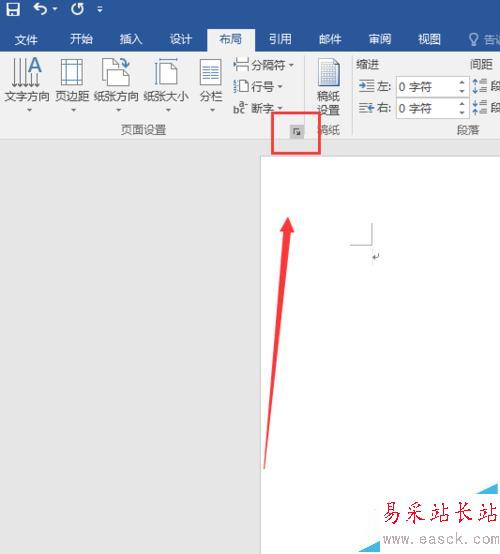Viewport: 500px width, 554px height.
Task: Expand the 分栏 dropdown arrow
Action: click(x=212, y=110)
